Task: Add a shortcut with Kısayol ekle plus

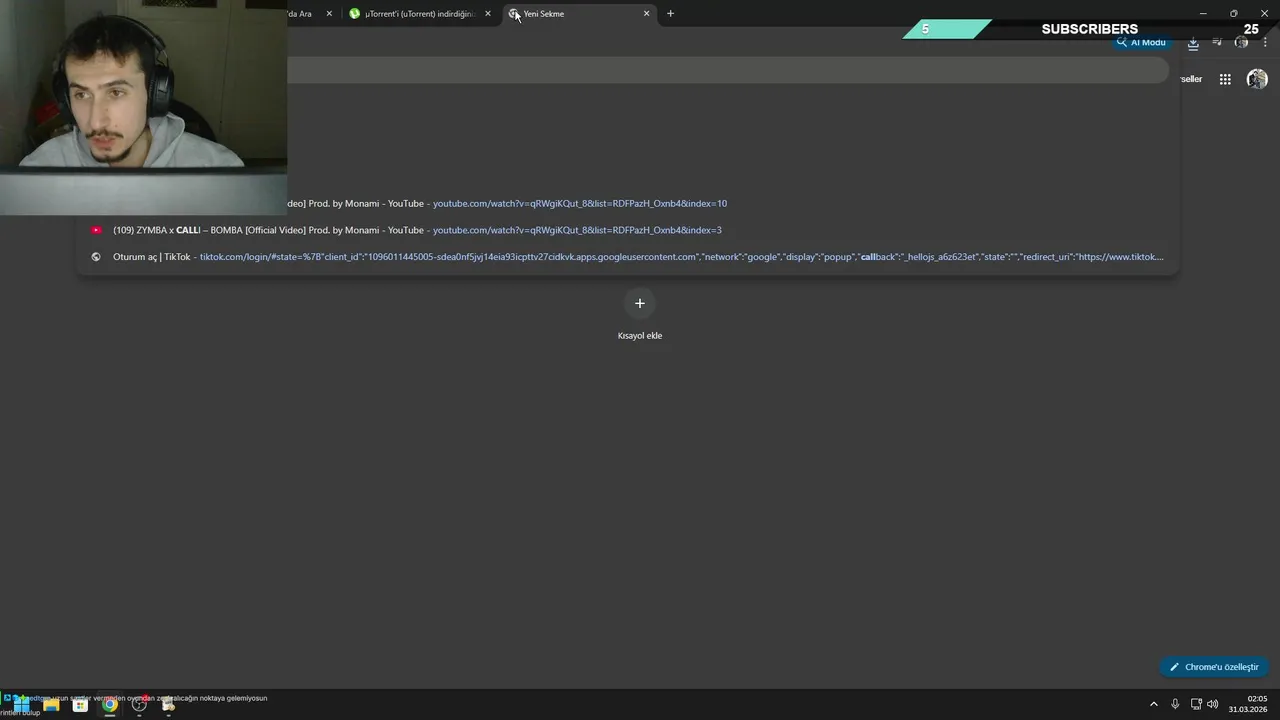Action: click(640, 303)
